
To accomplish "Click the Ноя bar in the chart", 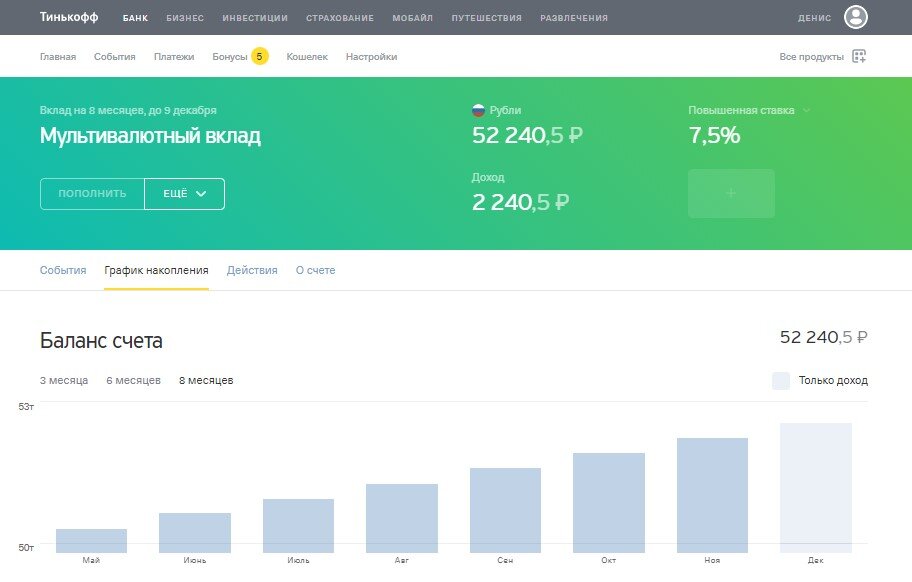I will pyautogui.click(x=712, y=495).
